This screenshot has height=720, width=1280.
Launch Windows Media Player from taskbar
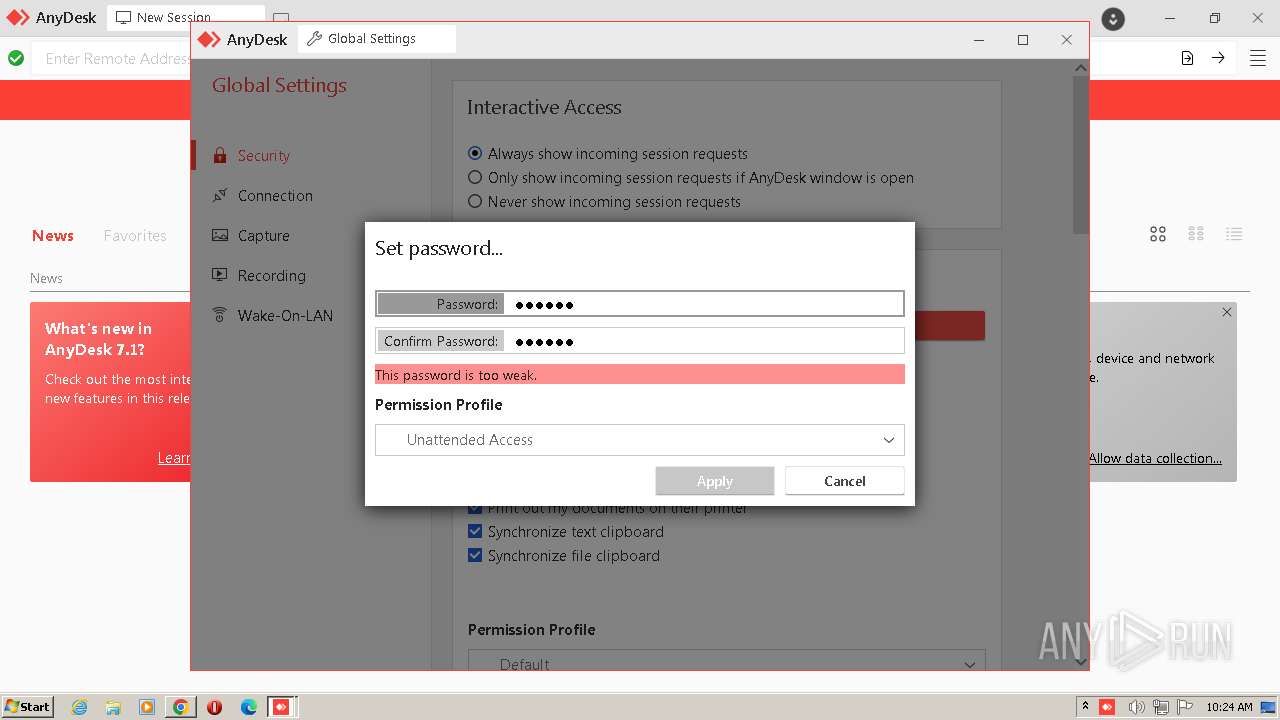(147, 707)
